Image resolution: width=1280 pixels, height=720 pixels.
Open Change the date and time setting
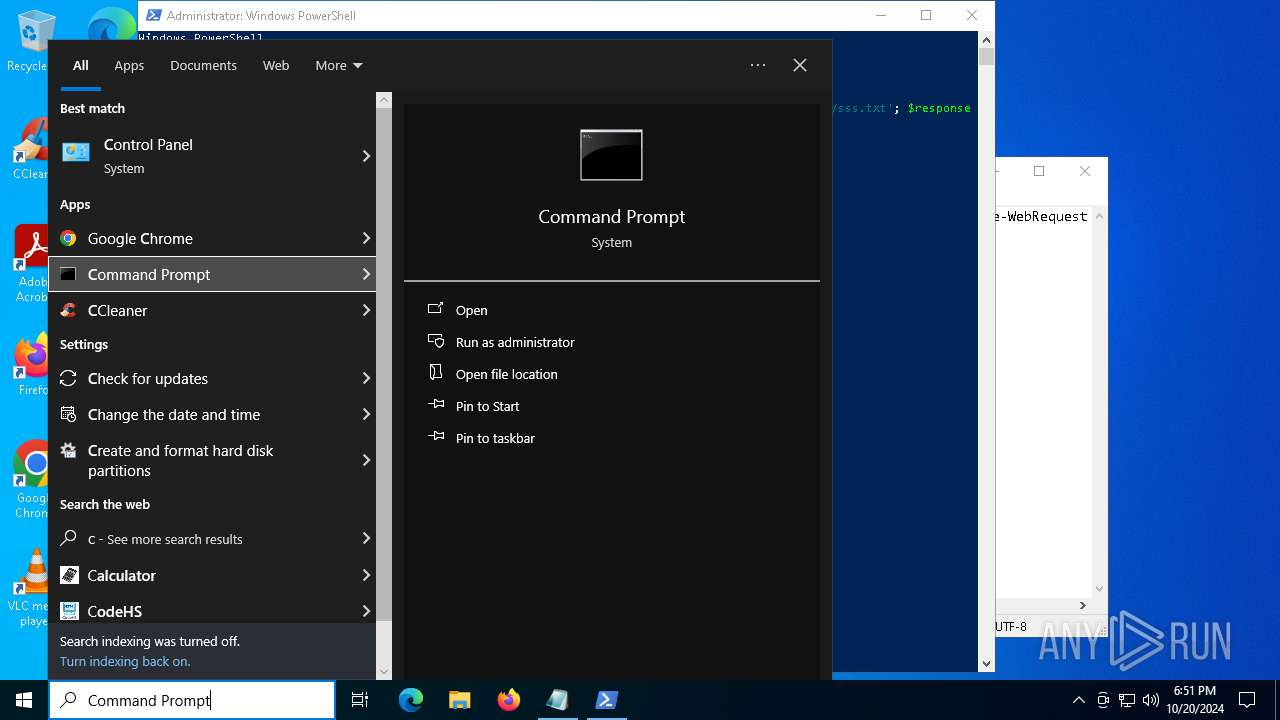coord(212,414)
